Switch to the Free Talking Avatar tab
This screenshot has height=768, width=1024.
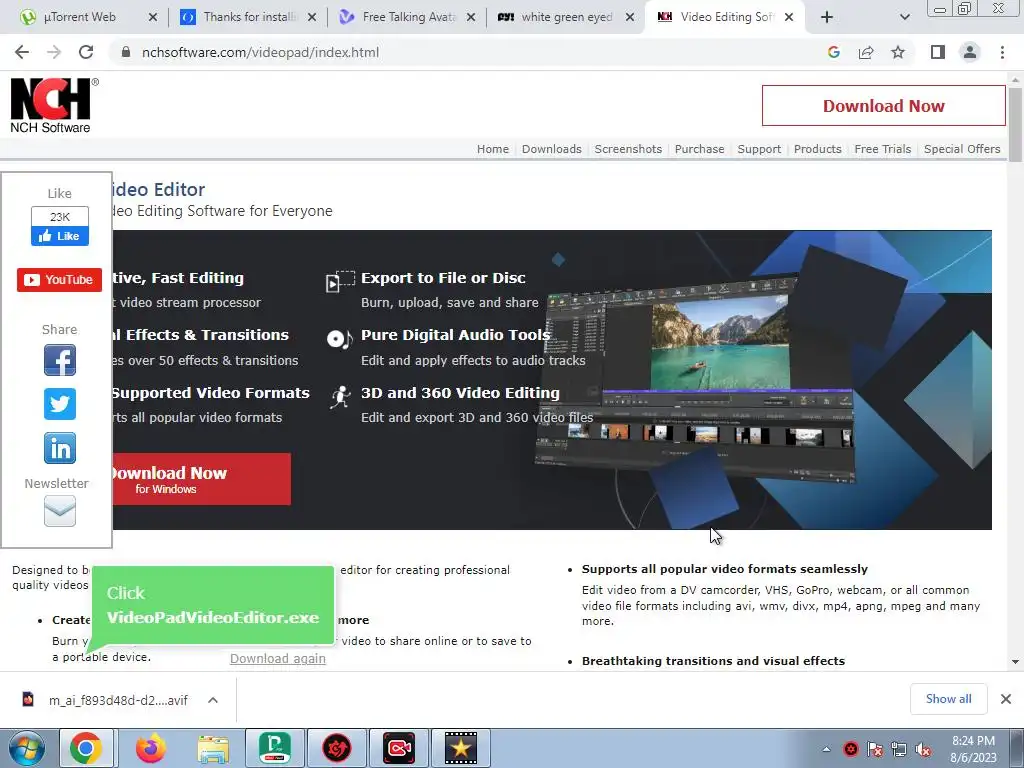tap(400, 17)
